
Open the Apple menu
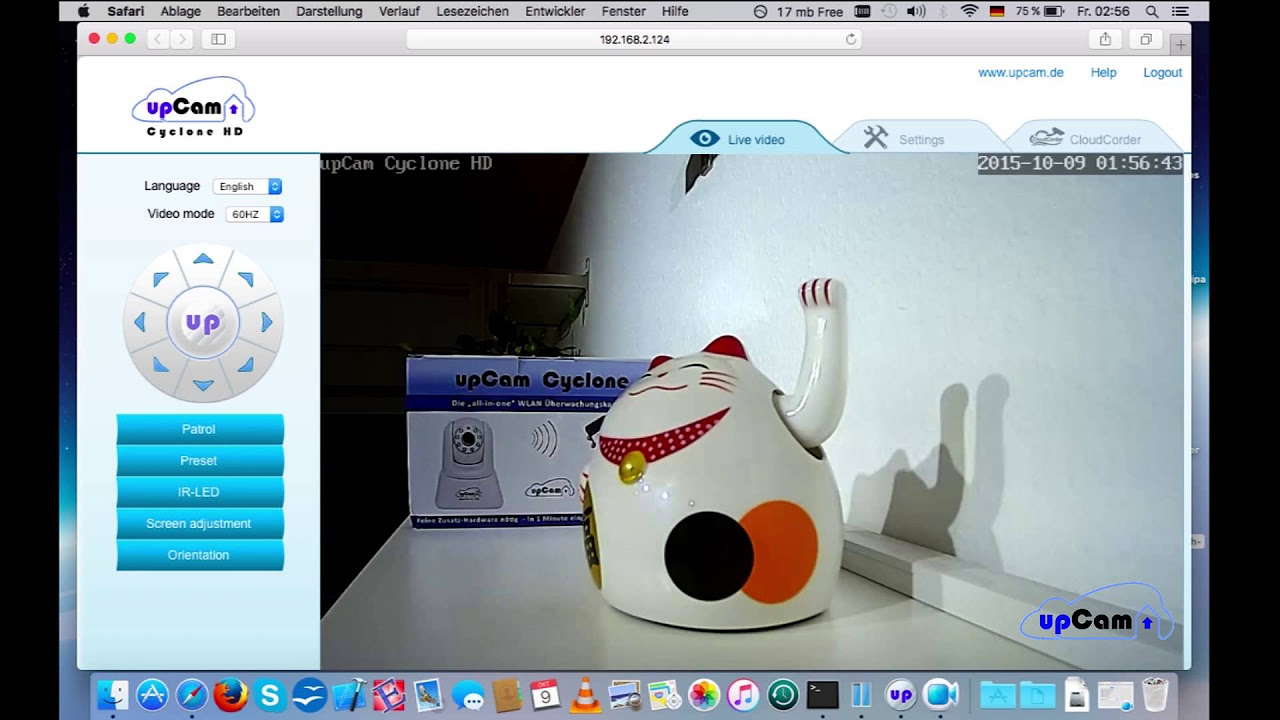point(84,11)
